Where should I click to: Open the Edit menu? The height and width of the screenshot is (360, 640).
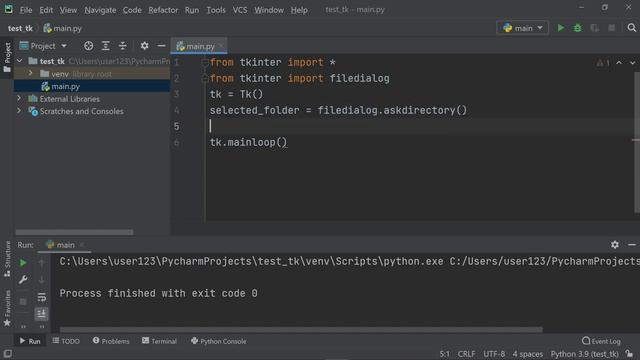(x=46, y=10)
